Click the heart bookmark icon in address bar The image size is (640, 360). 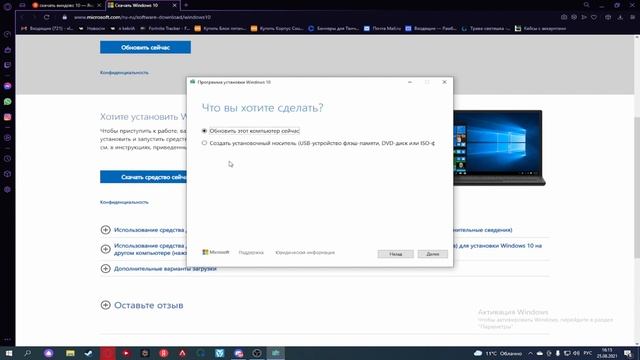pyautogui.click(x=594, y=17)
